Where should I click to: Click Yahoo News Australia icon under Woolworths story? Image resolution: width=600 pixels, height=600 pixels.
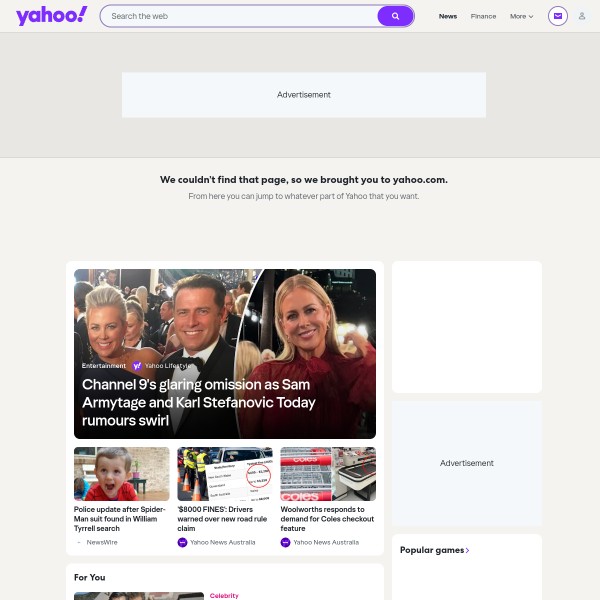285,542
